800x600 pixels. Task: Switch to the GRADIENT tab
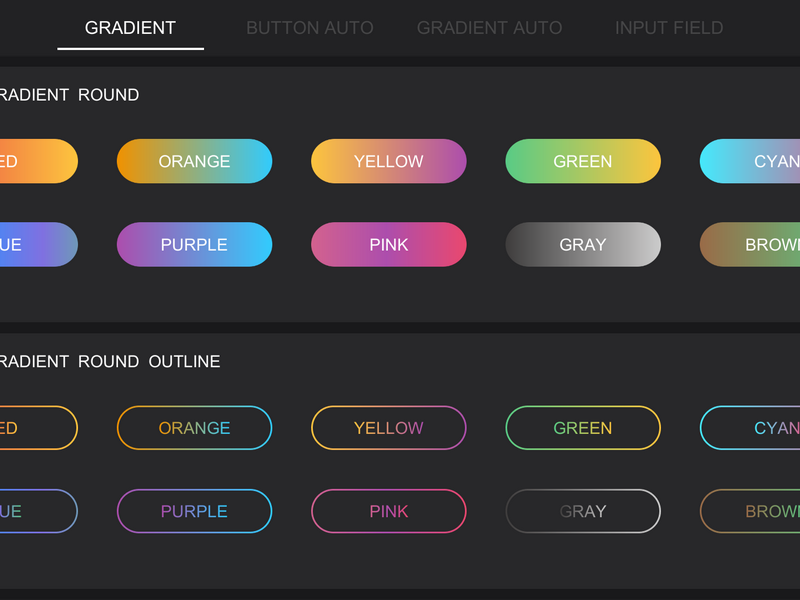(x=130, y=28)
